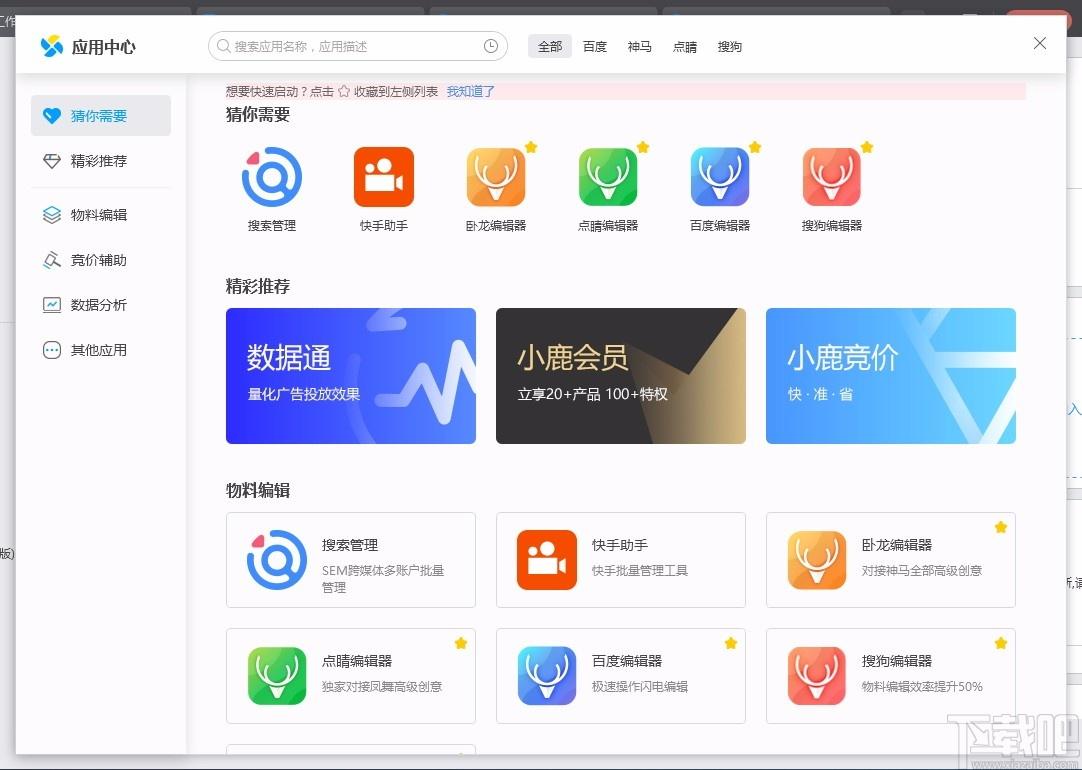Open 物料编辑 in the left sidebar

99,215
